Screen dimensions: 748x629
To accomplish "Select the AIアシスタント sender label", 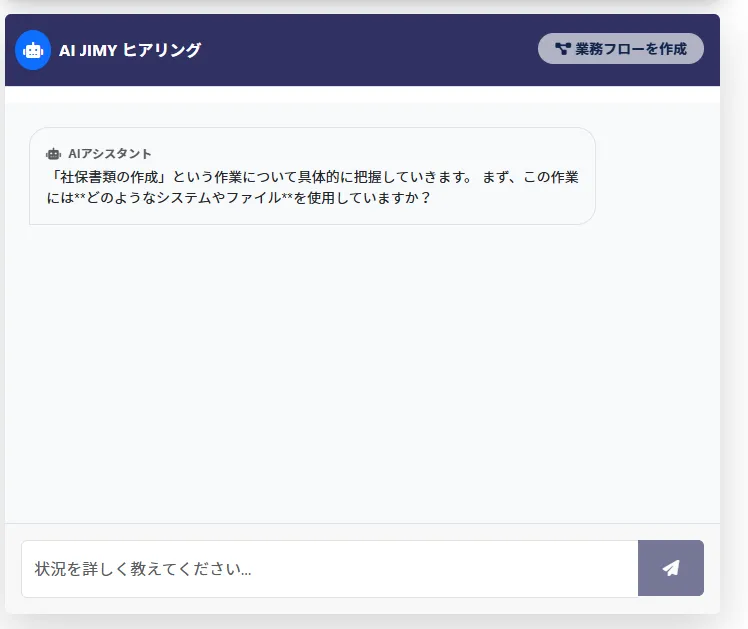I will click(110, 154).
